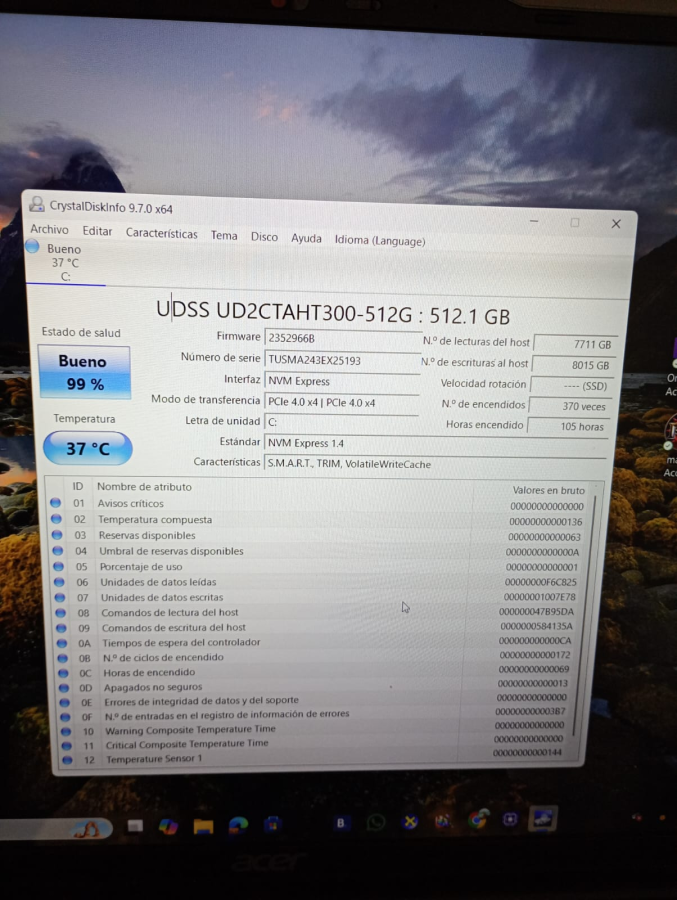677x900 pixels.
Task: Click status dot of Apagados no seguros row
Action: click(64, 688)
